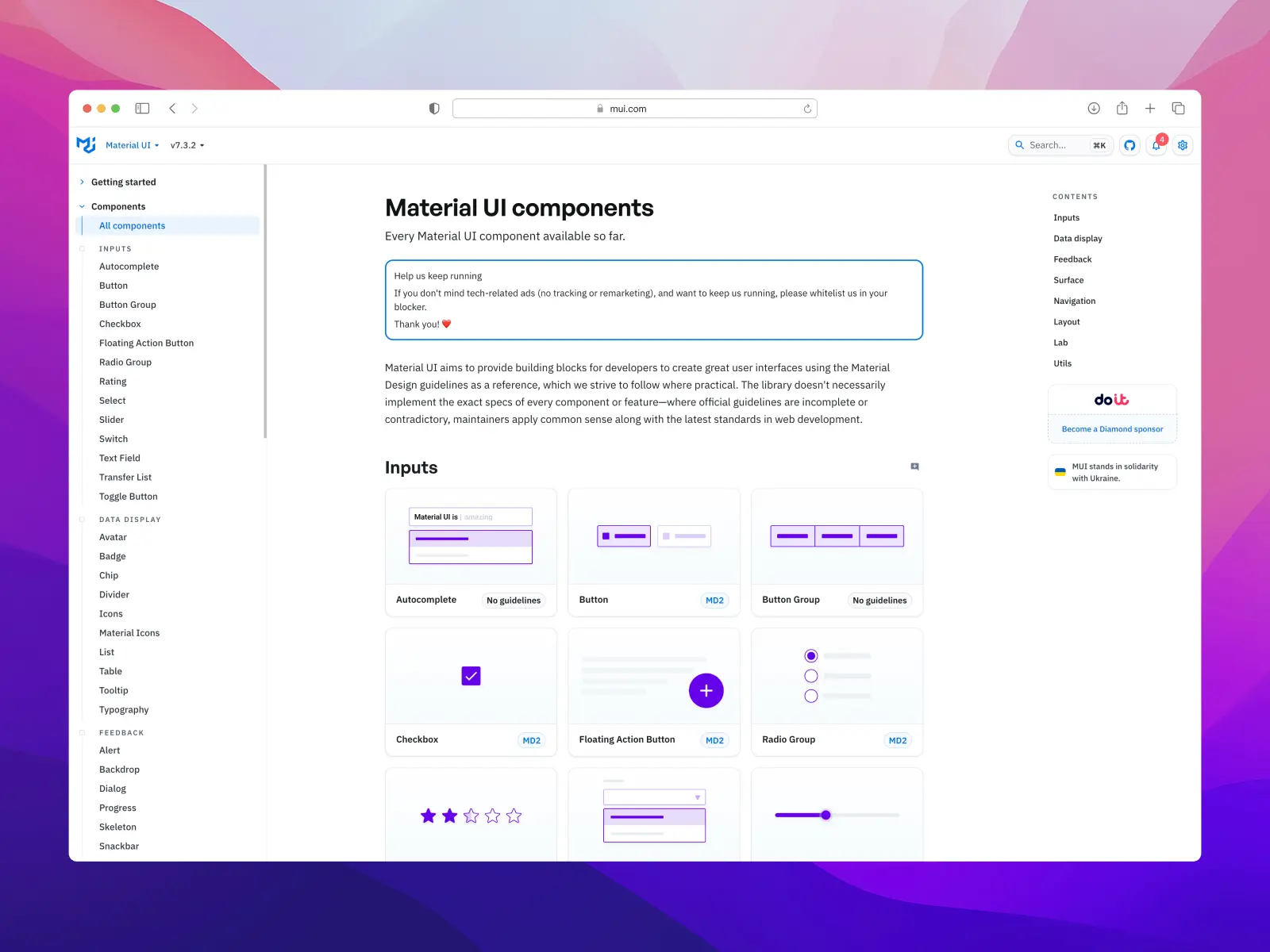The height and width of the screenshot is (952, 1270).
Task: Reload the page with the refresh icon
Action: (807, 109)
